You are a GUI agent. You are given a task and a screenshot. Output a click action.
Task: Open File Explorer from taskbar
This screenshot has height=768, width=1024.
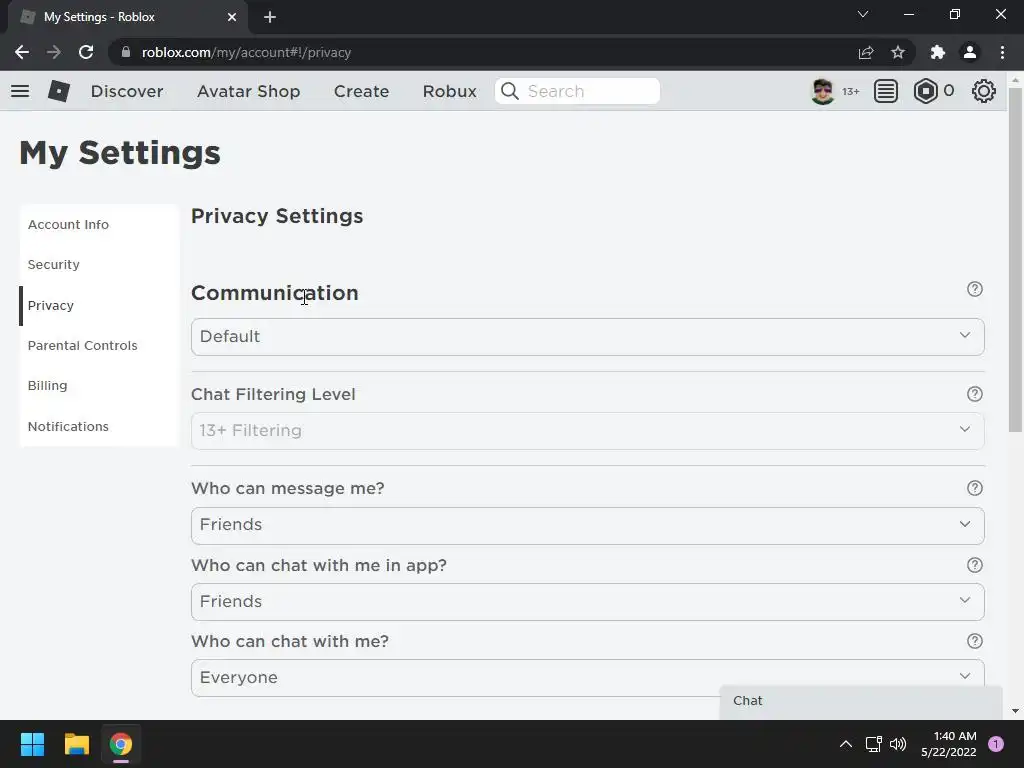pos(76,744)
